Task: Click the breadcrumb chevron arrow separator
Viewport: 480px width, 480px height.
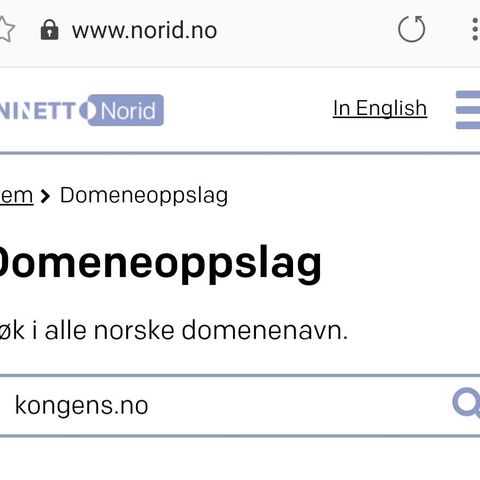Action: pos(45,196)
